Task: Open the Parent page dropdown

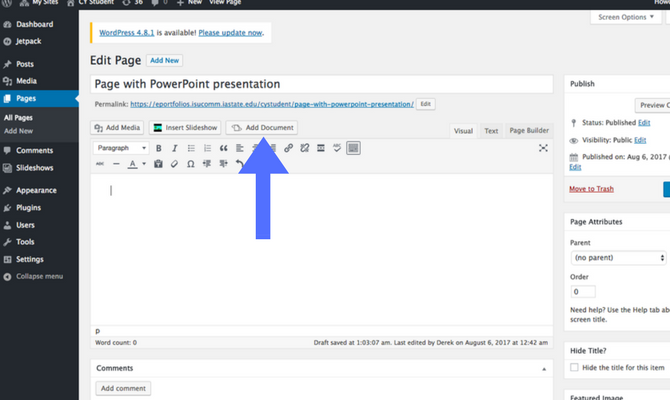Action: click(x=618, y=258)
